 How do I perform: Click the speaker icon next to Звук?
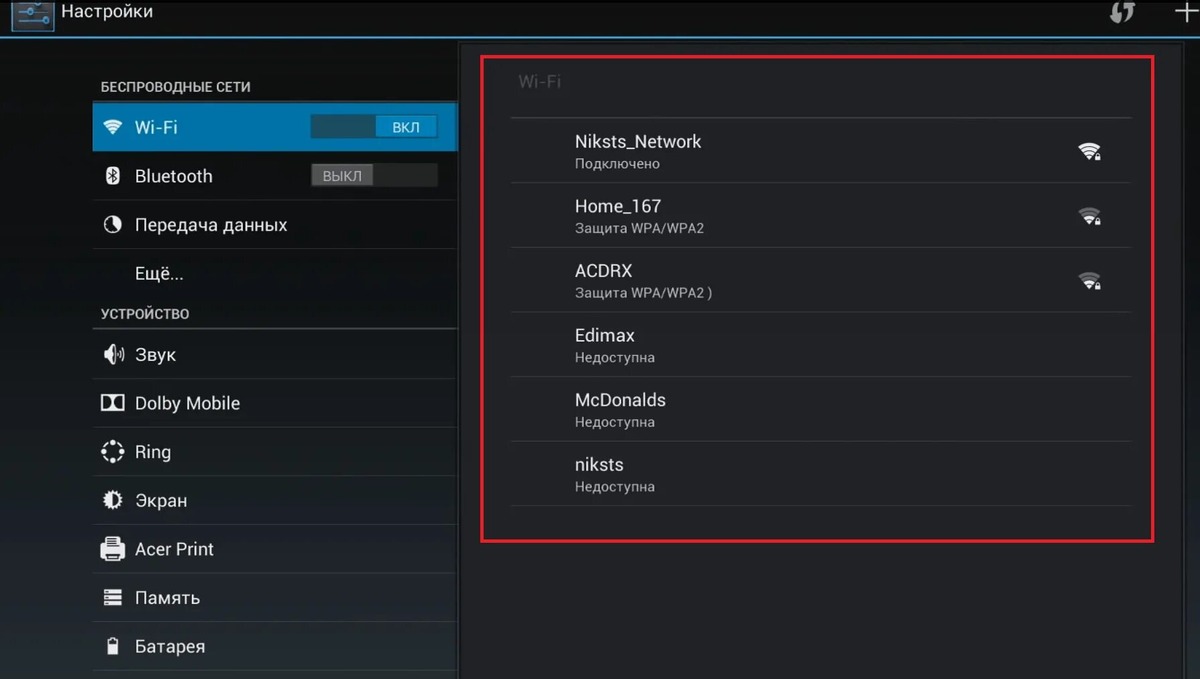click(x=113, y=354)
